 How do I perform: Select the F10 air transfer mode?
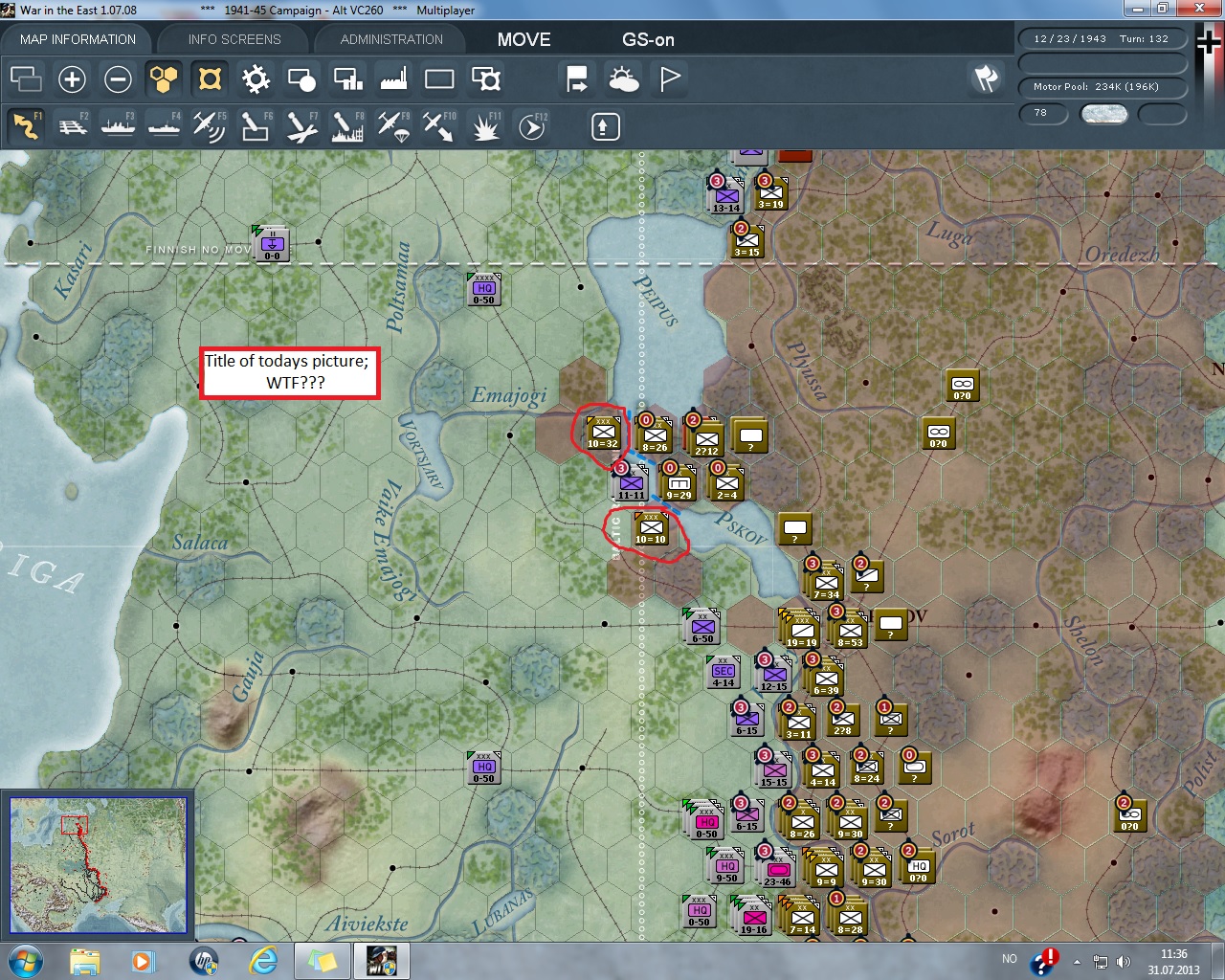pos(439,126)
